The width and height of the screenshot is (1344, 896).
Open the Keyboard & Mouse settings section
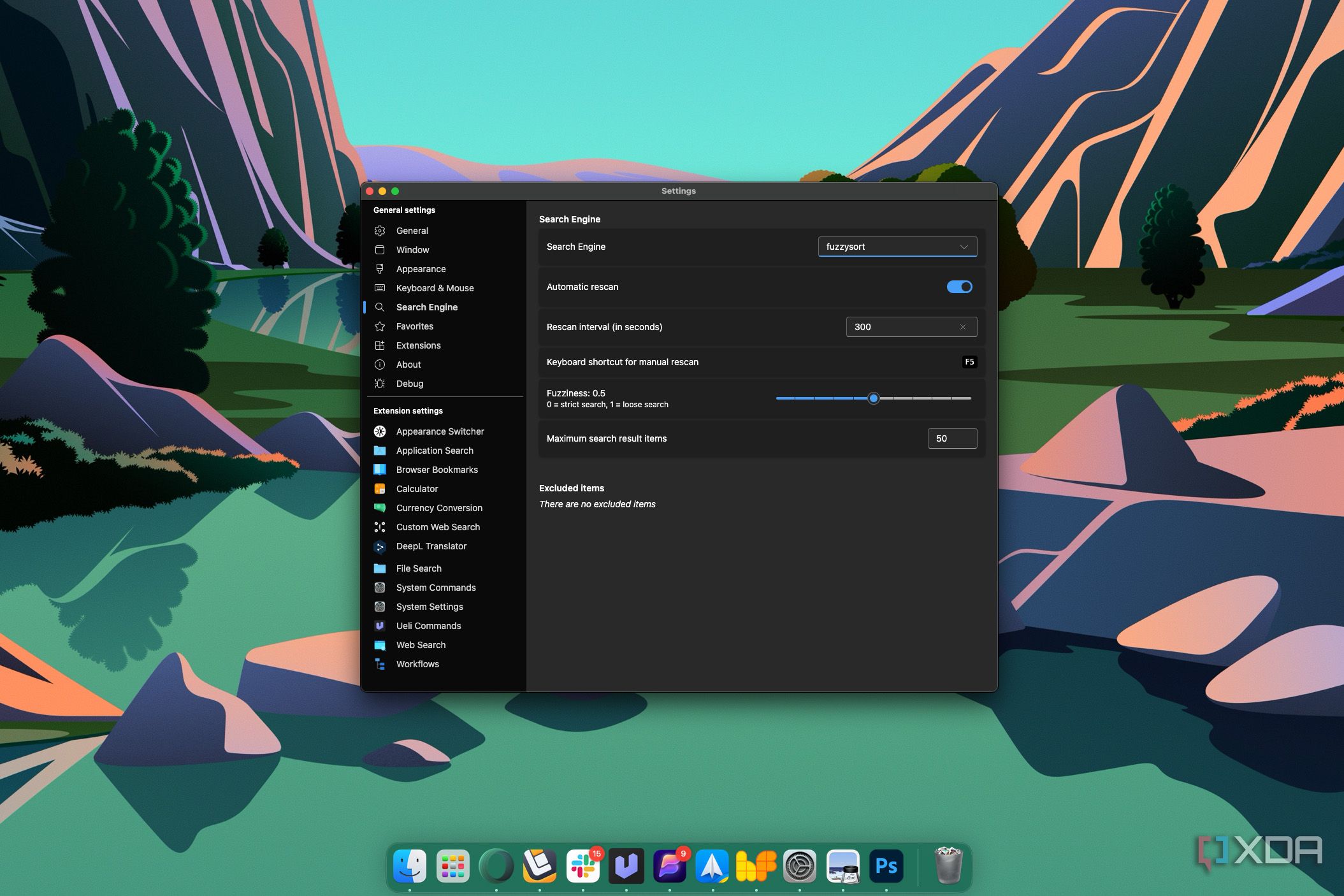[x=435, y=288]
